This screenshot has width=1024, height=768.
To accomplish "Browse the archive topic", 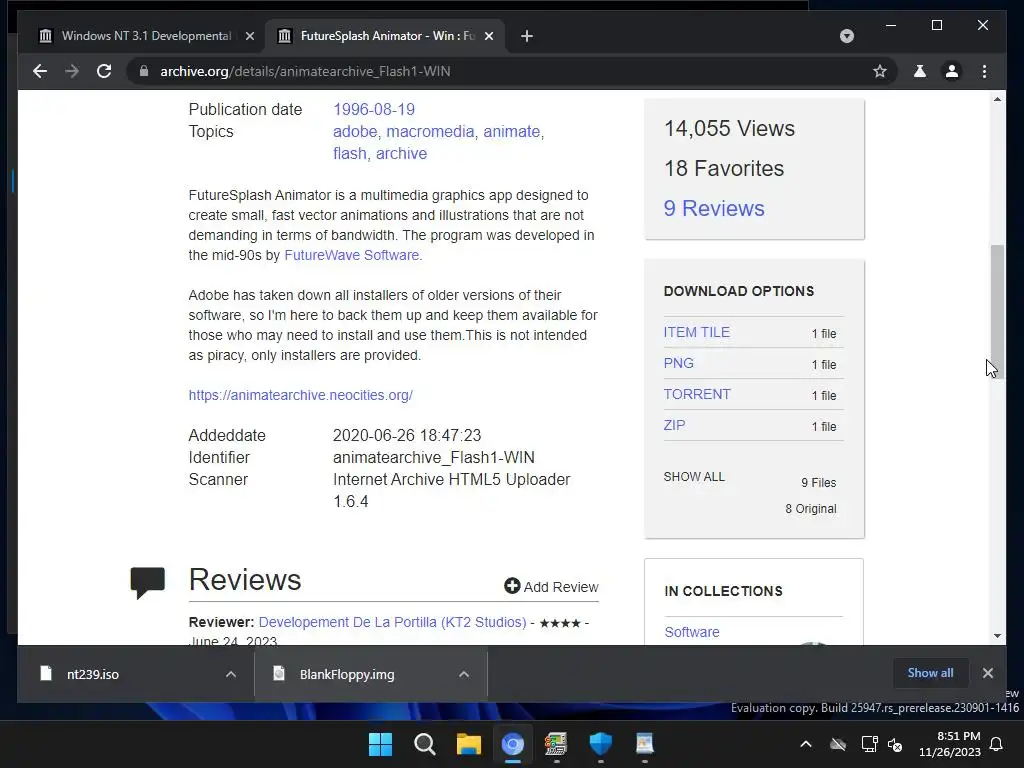I will pyautogui.click(x=401, y=153).
